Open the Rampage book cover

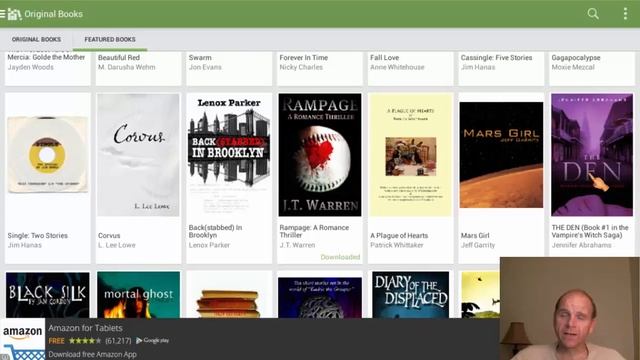320,155
